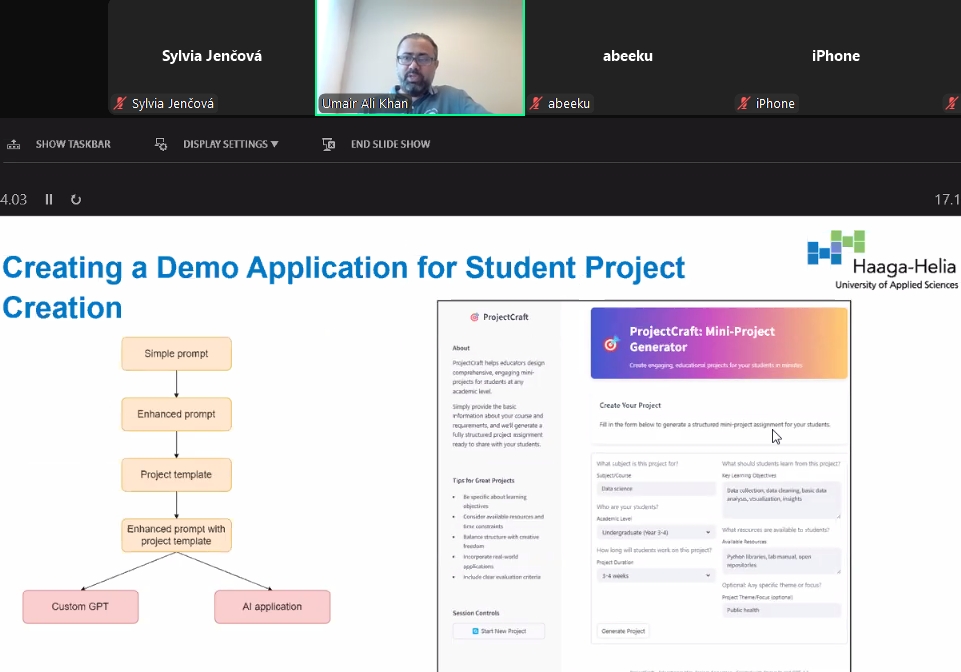Image resolution: width=961 pixels, height=672 pixels.
Task: Click the Session Controls heading
Action: coord(476,613)
